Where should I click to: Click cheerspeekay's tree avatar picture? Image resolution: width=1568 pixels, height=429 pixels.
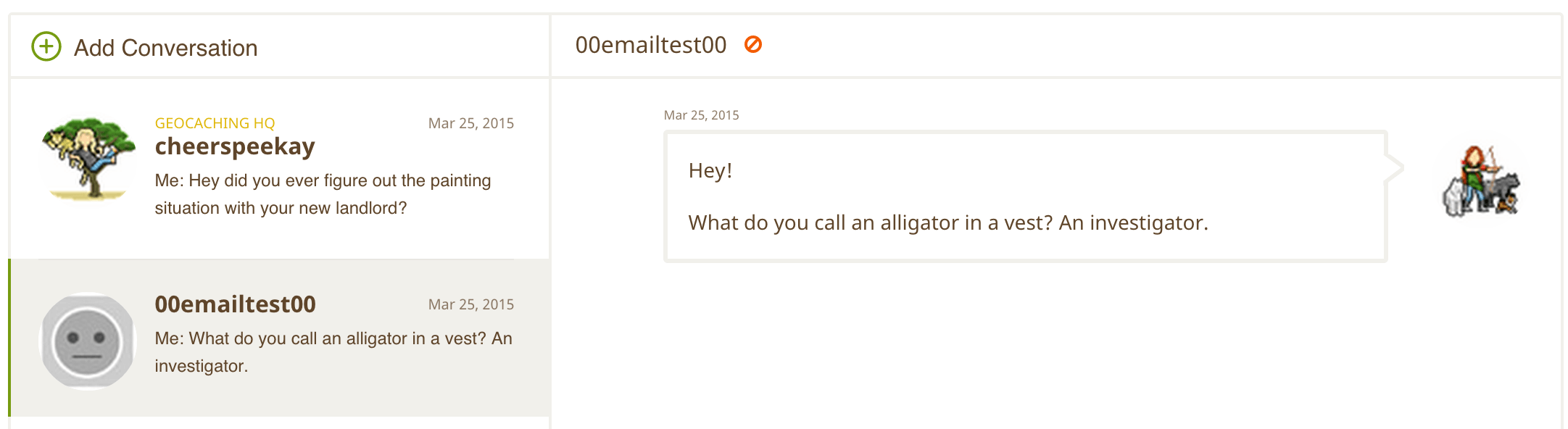coord(88,159)
